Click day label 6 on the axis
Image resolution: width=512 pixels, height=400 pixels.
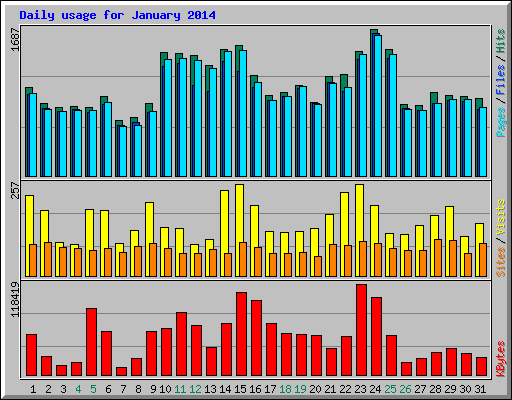[108, 389]
